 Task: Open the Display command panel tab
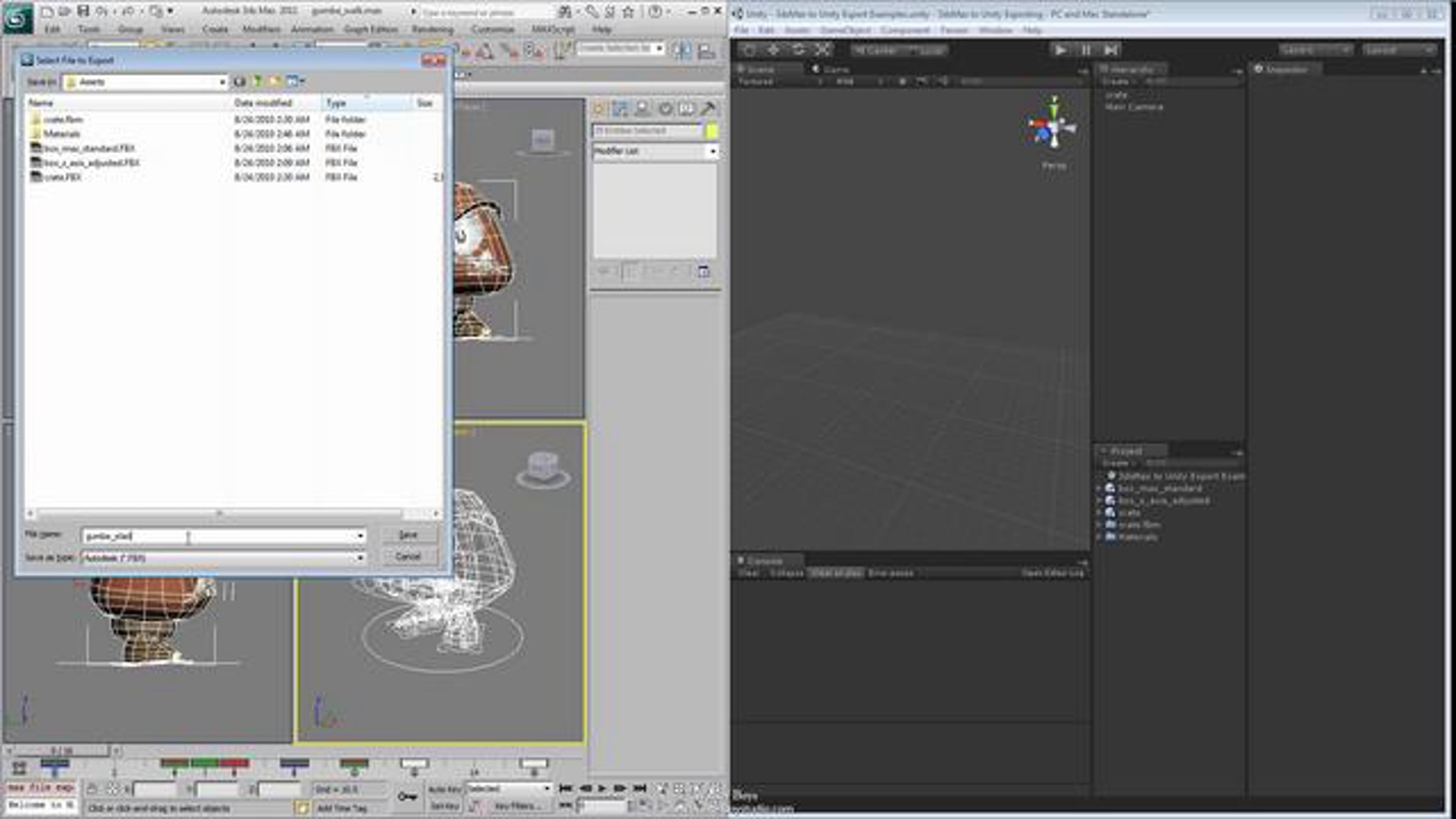[x=686, y=109]
